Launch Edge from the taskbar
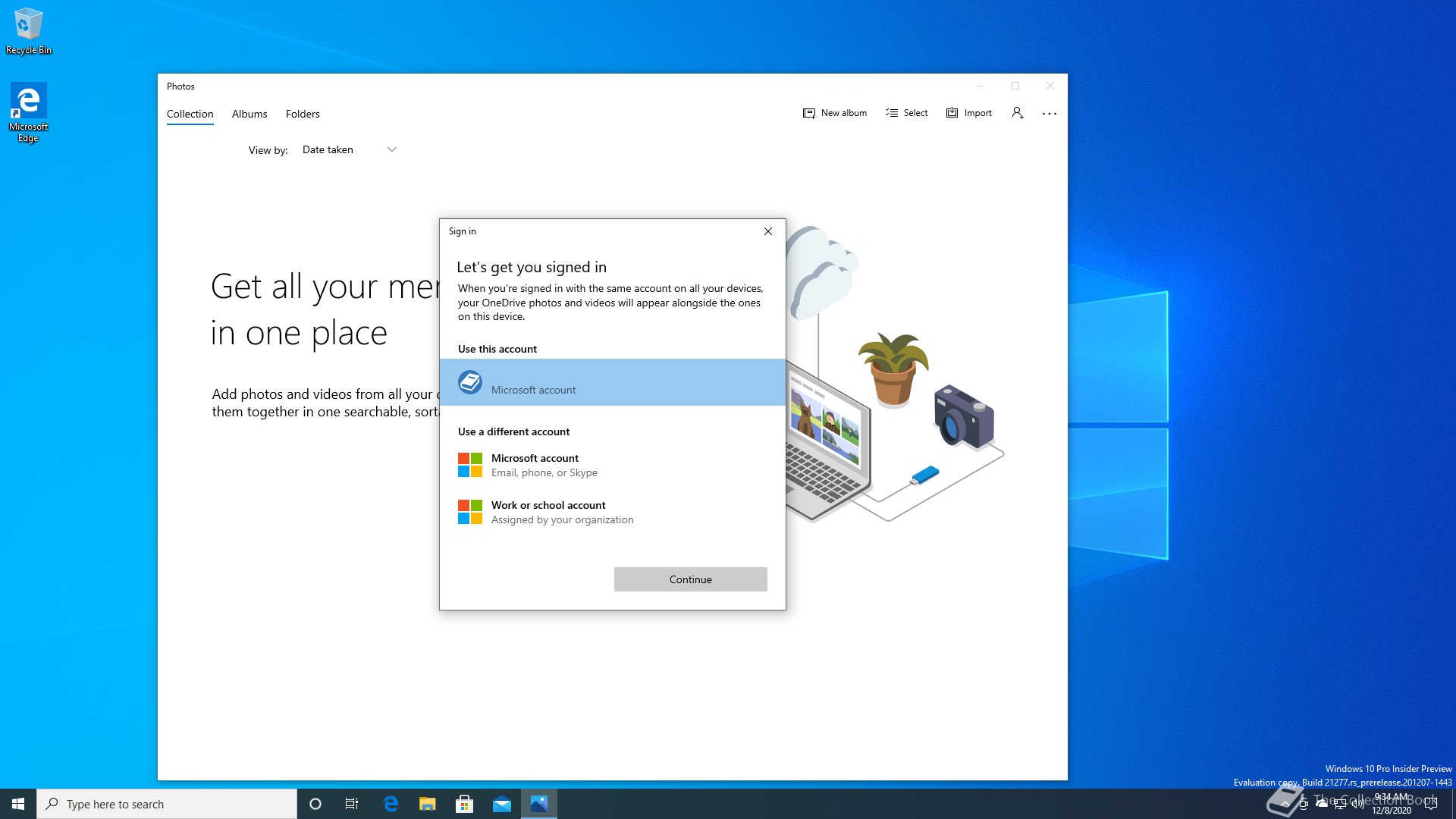Viewport: 1456px width, 819px height. (391, 804)
